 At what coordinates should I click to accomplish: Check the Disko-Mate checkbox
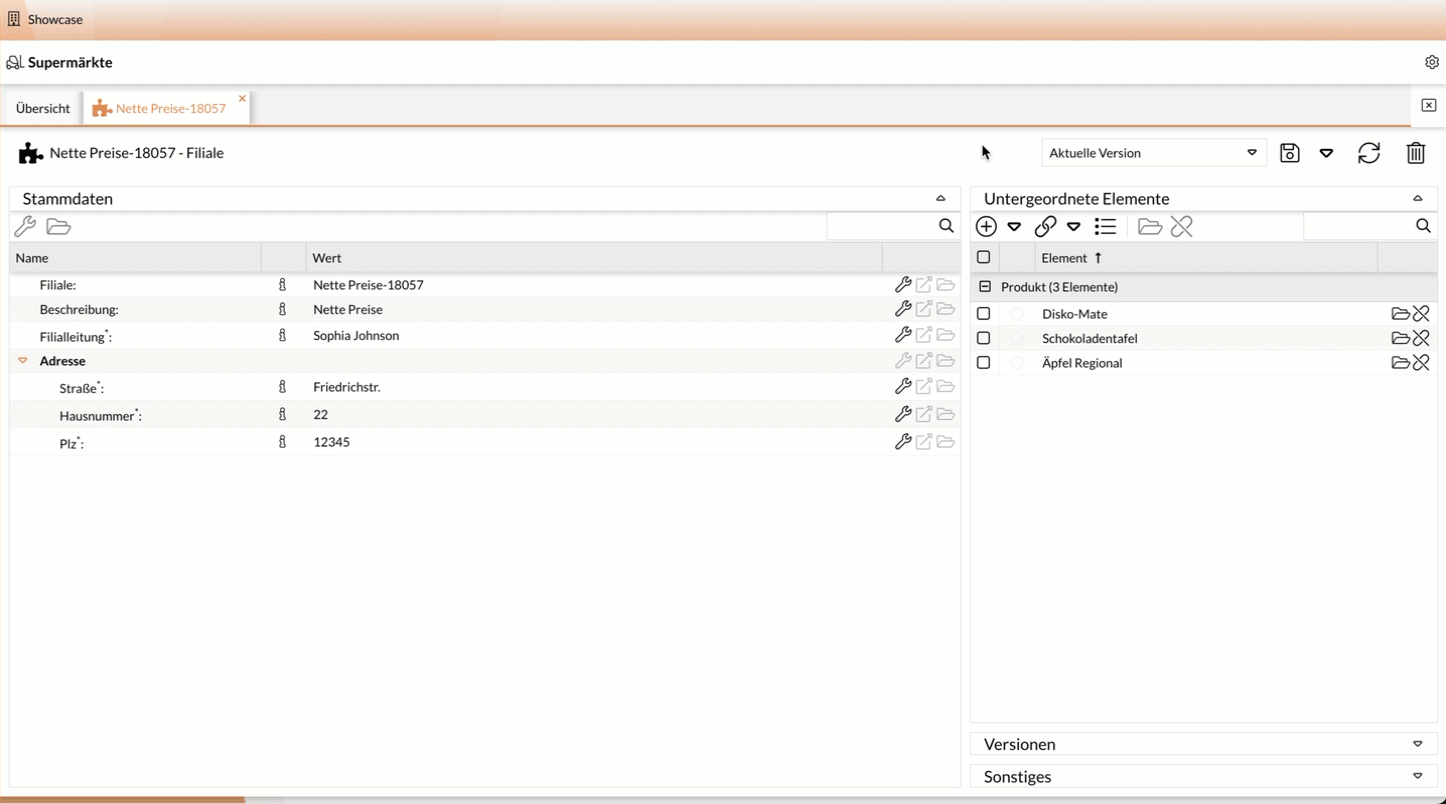[x=983, y=314]
